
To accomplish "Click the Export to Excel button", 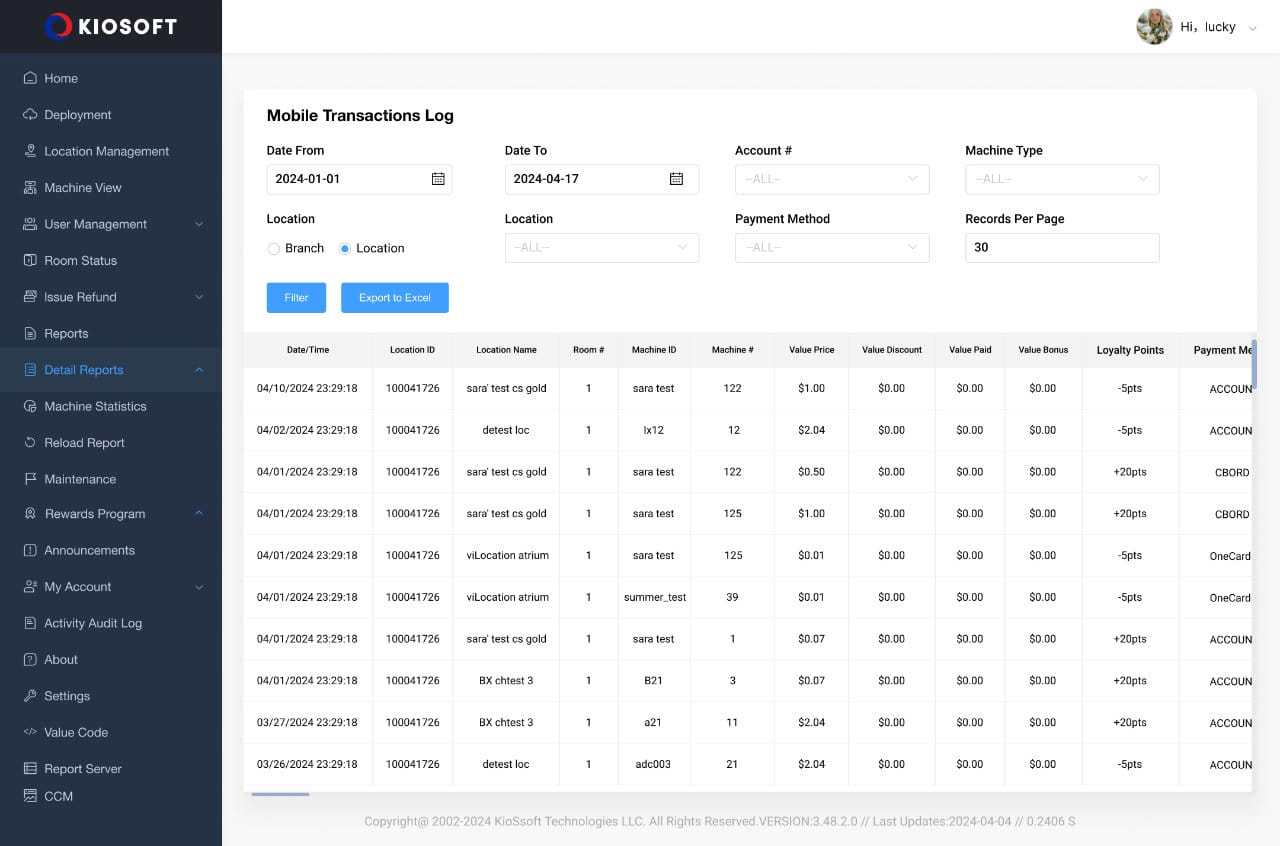I will [394, 298].
